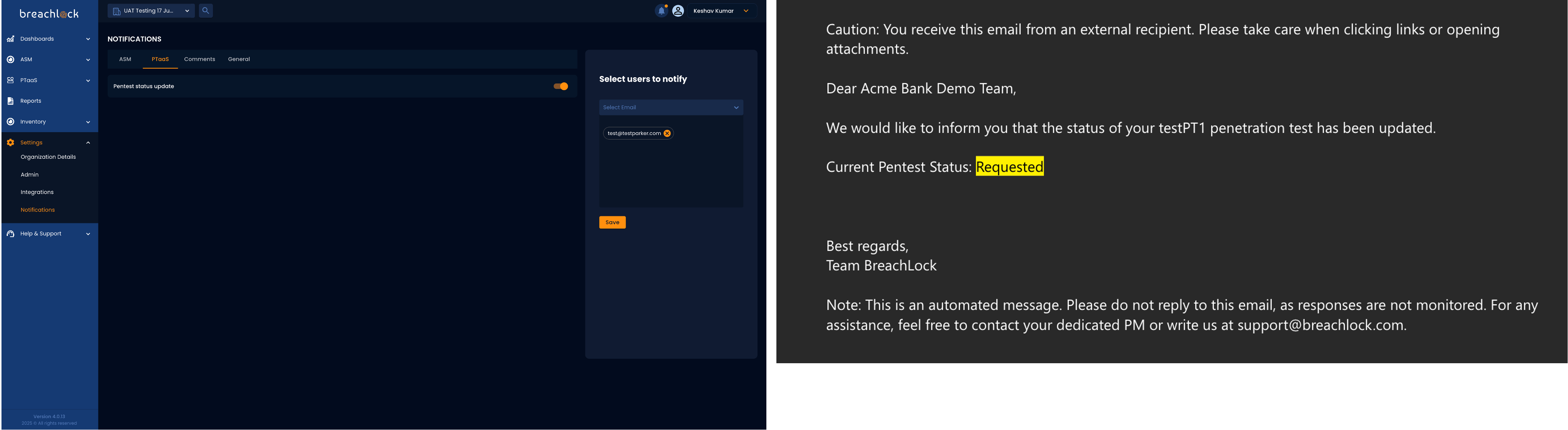The width and height of the screenshot is (1568, 430).
Task: Click Pentest status update row label
Action: [144, 86]
